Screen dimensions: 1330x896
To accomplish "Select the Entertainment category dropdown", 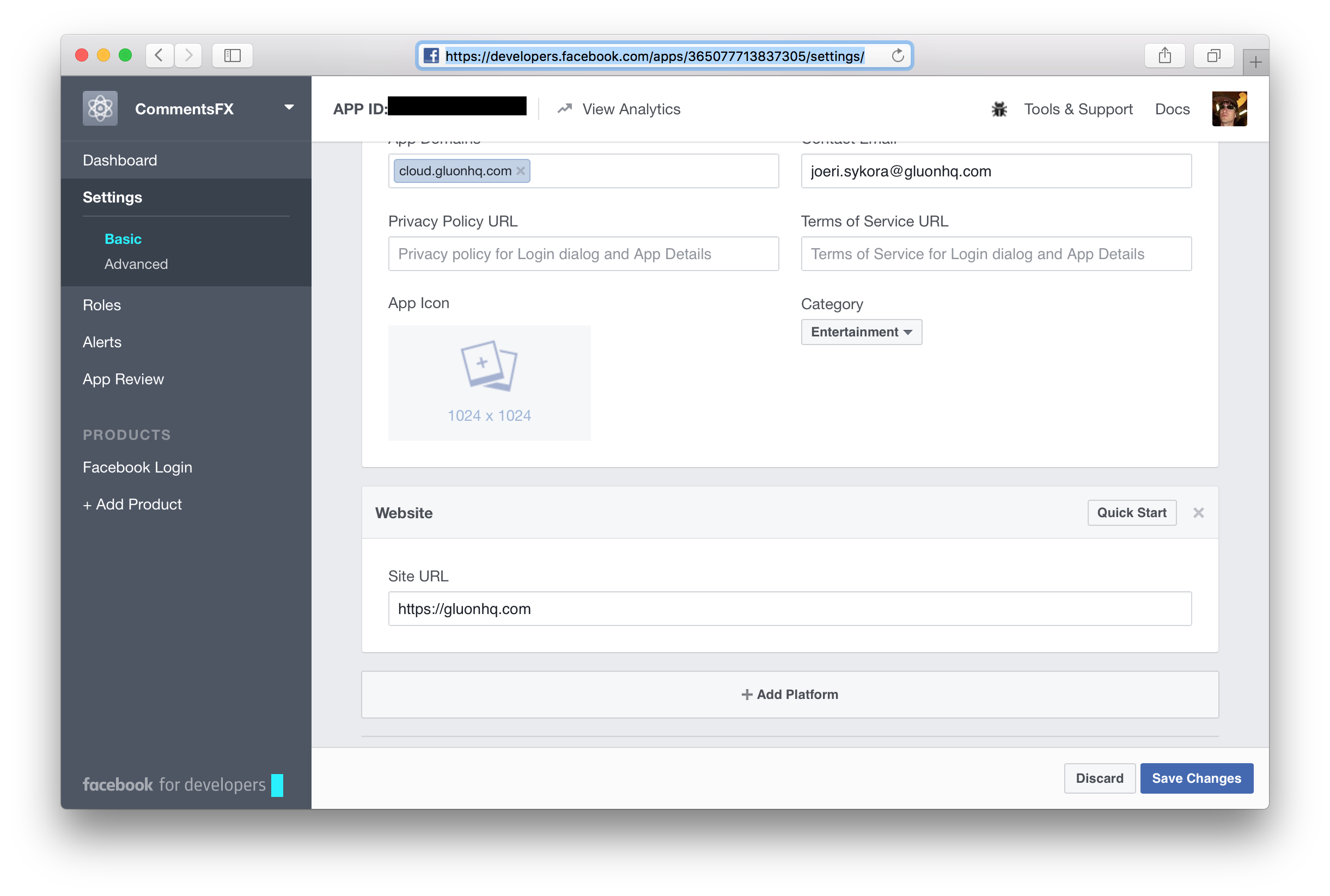I will click(860, 332).
